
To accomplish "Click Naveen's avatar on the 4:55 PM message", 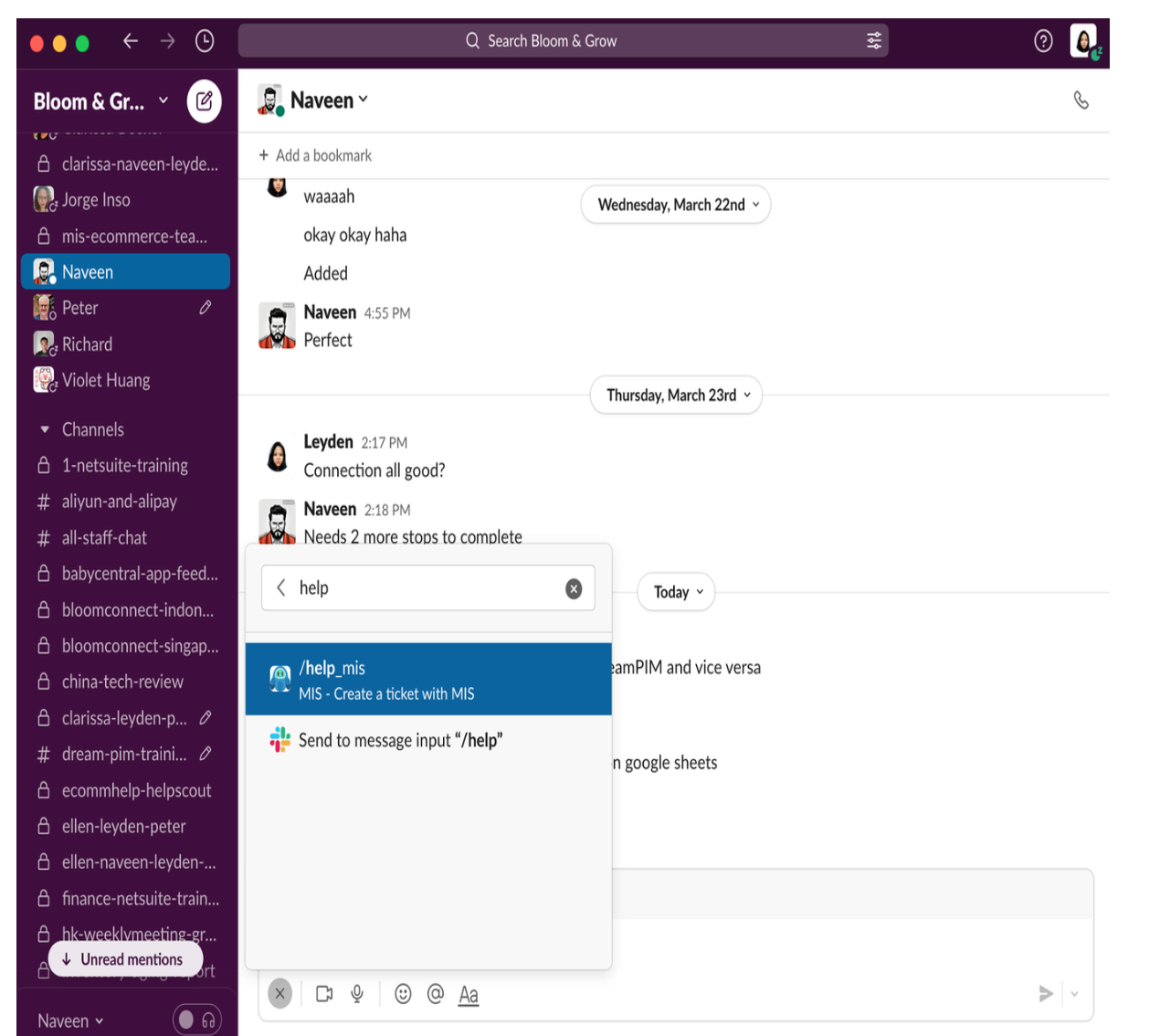I will coord(277,325).
